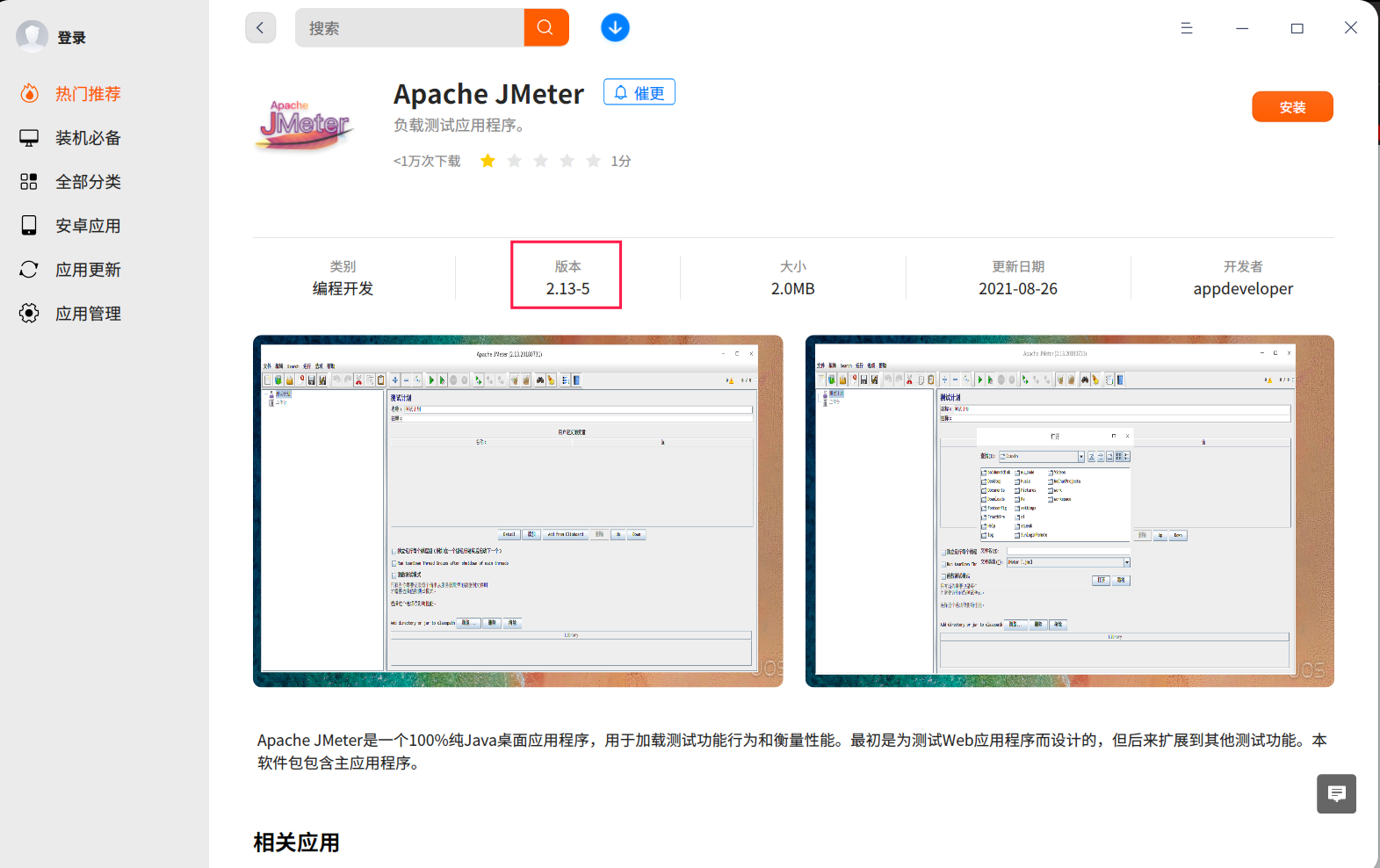Open 应用管理 page

pyautogui.click(x=88, y=314)
